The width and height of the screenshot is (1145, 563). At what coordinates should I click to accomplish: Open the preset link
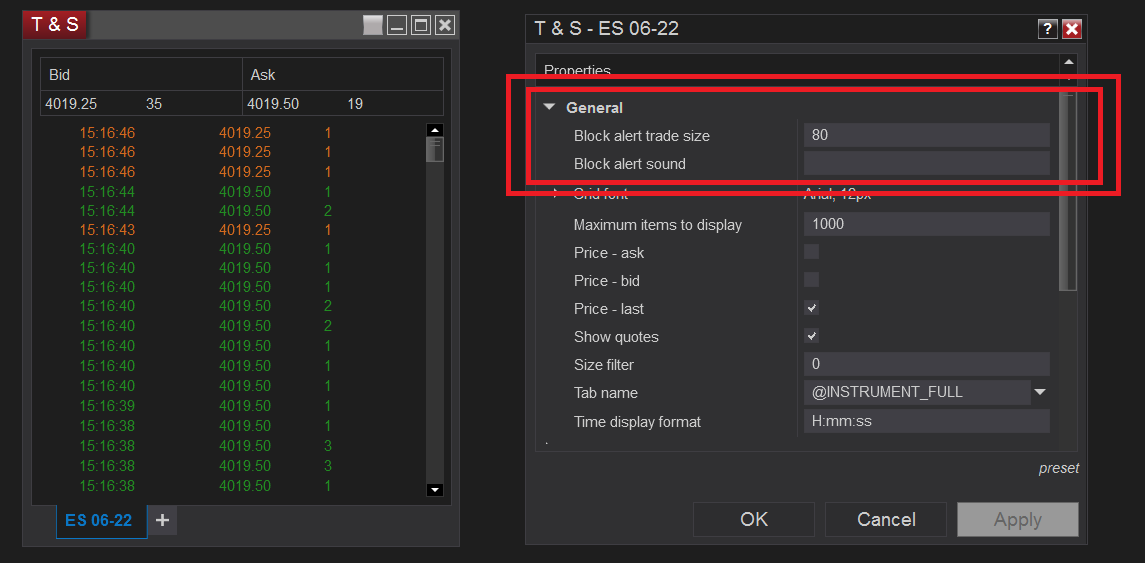(1058, 468)
